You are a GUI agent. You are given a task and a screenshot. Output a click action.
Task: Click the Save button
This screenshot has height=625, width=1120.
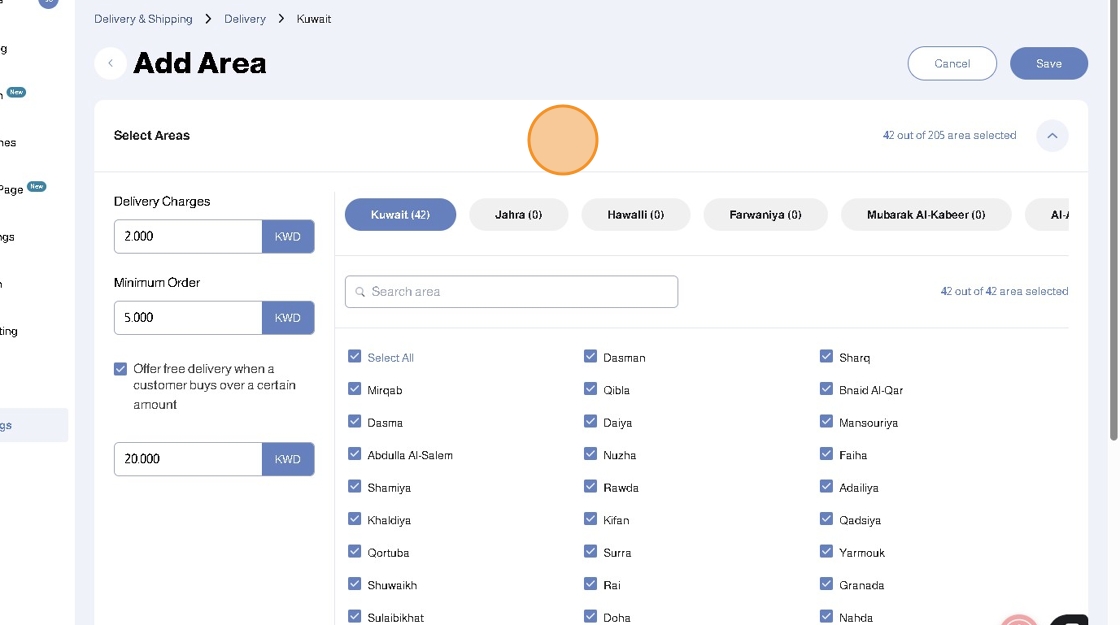[1048, 63]
